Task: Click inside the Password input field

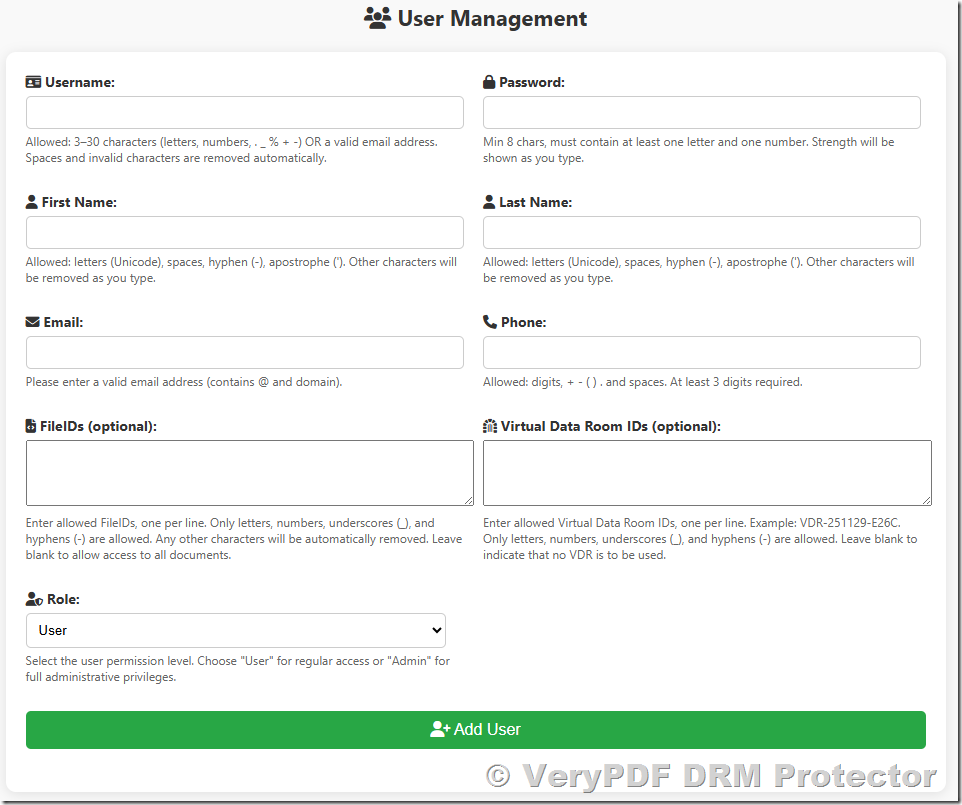Action: pos(701,112)
